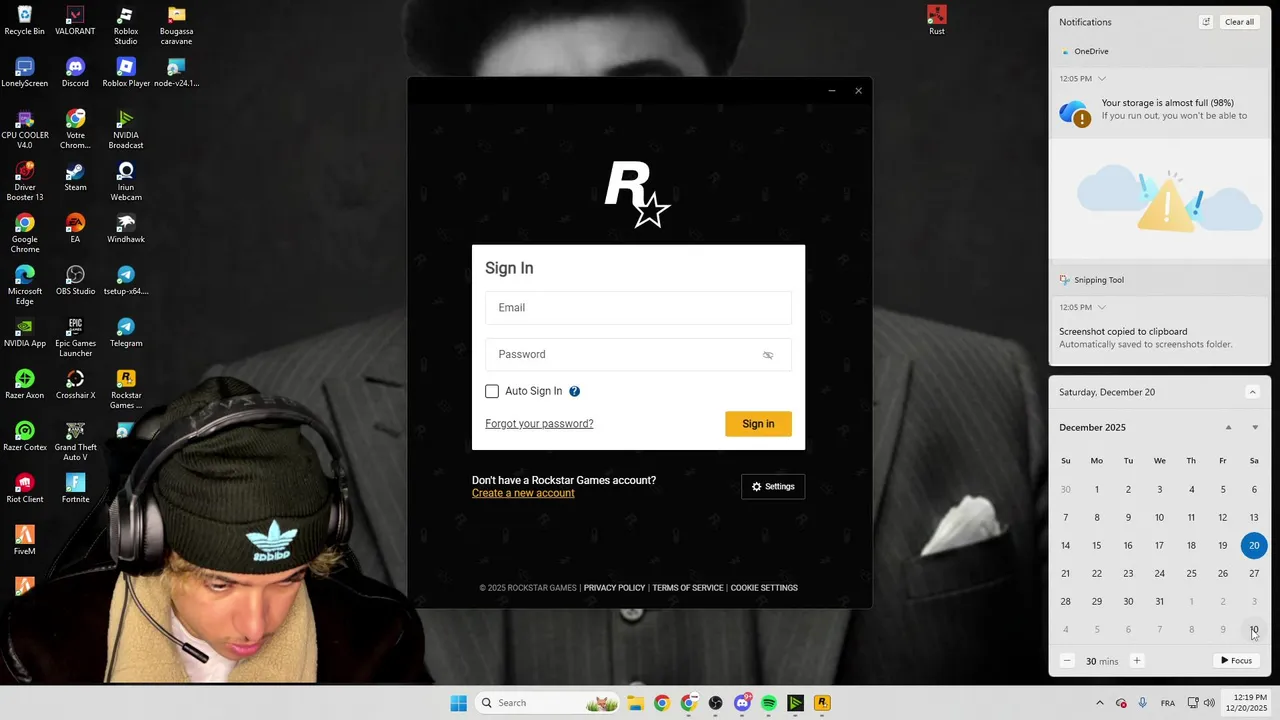This screenshot has height=720, width=1280.
Task: Select the Microsoft Edge desktop icon
Action: pos(25,285)
